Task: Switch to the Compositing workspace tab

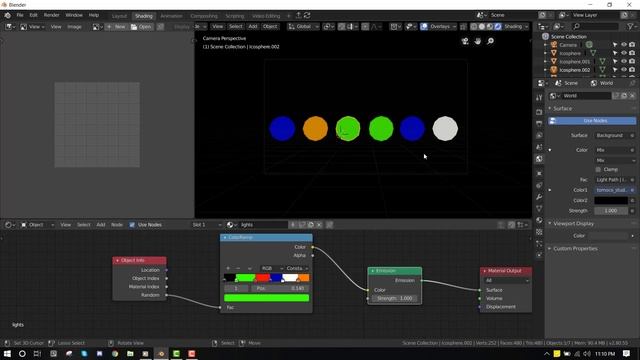Action: tap(204, 16)
